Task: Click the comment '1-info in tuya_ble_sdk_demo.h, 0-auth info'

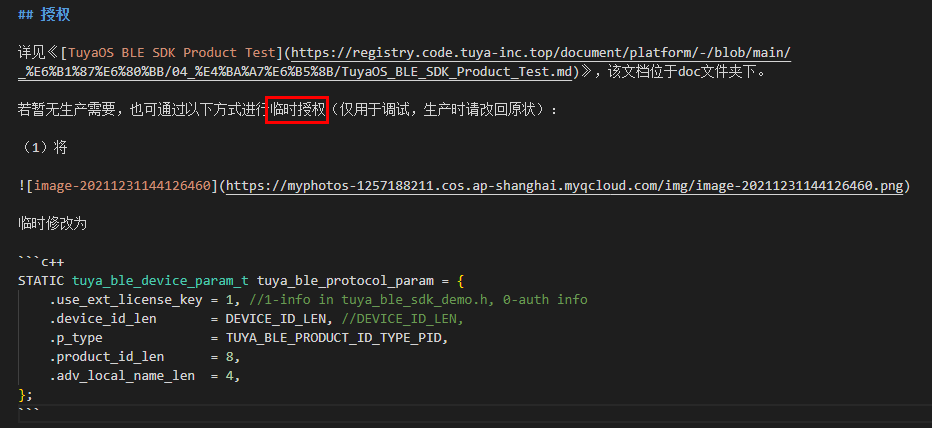Action: [x=426, y=300]
